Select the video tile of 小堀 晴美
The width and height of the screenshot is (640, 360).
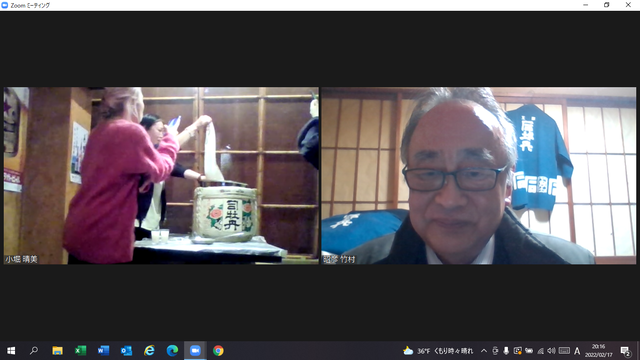161,176
